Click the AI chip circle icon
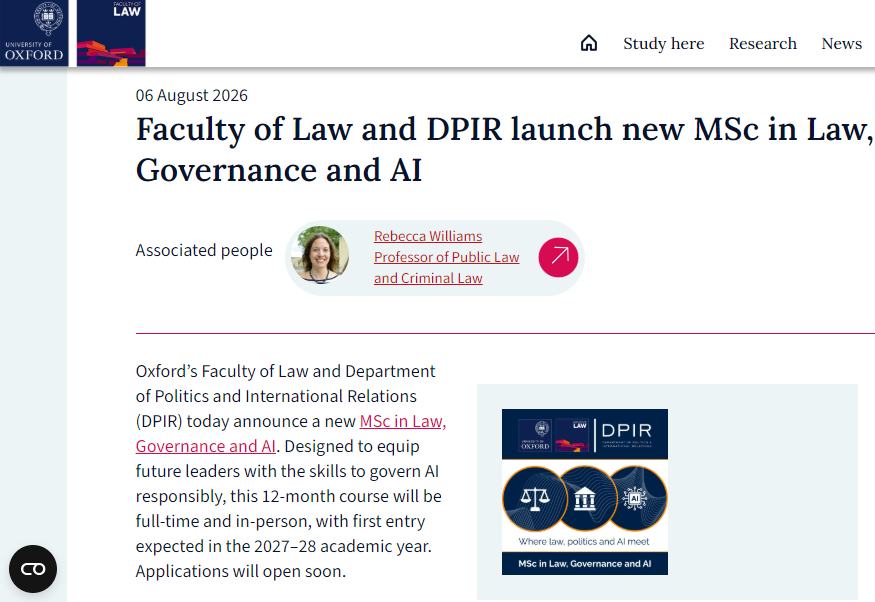The width and height of the screenshot is (875, 602). (636, 498)
